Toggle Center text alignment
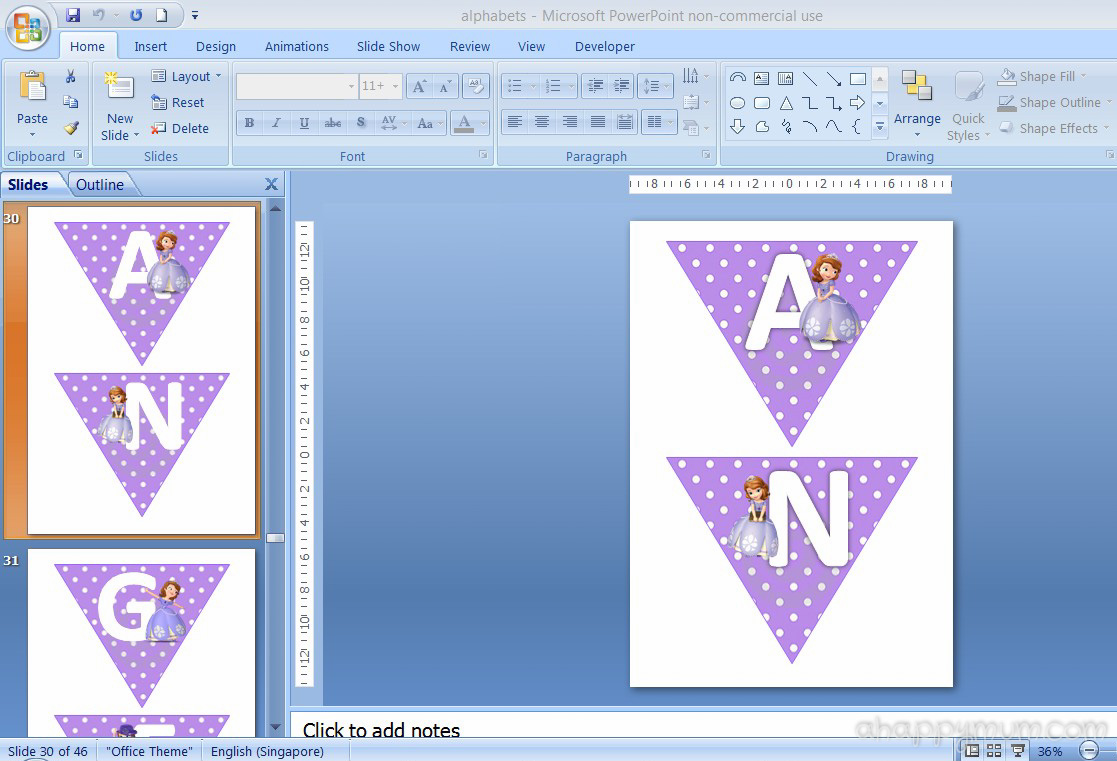The image size is (1117, 761). click(542, 122)
